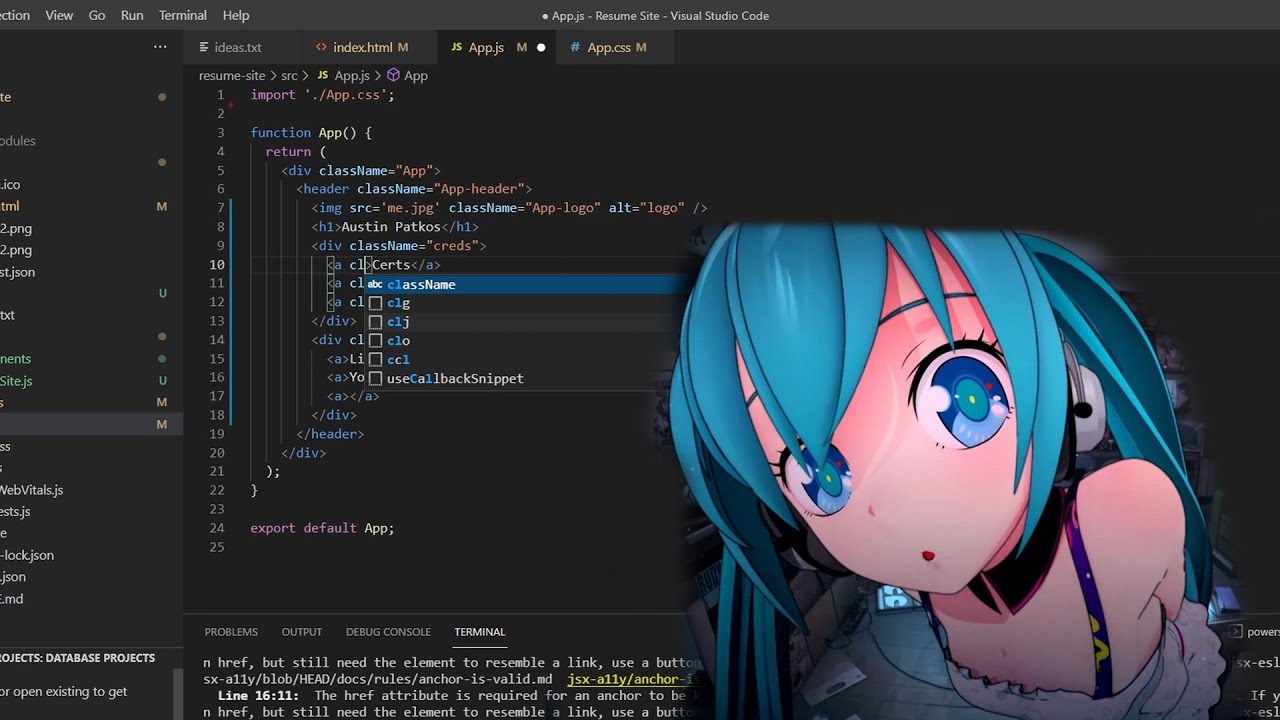Click the Austin Patkos h1 line
Image resolution: width=1280 pixels, height=720 pixels.
[395, 227]
